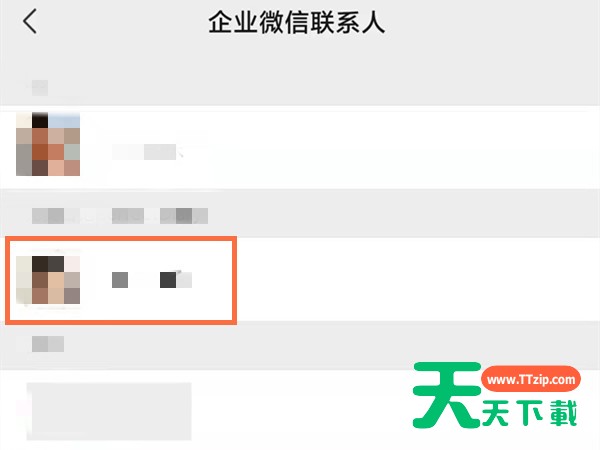Click the empty header area right of the title

(490, 22)
